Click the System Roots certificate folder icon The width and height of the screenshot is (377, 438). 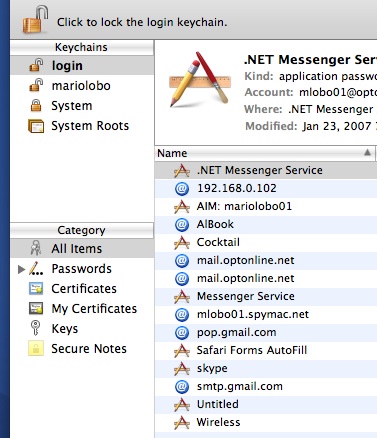pyautogui.click(x=36, y=126)
